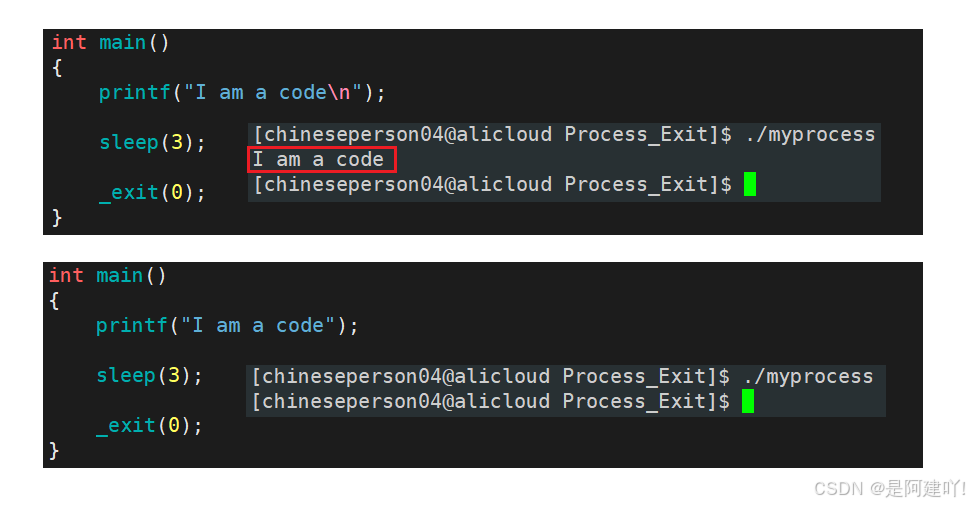Image resolution: width=970 pixels, height=506 pixels.
Task: Click closing brace of top code block
Action: (57, 218)
